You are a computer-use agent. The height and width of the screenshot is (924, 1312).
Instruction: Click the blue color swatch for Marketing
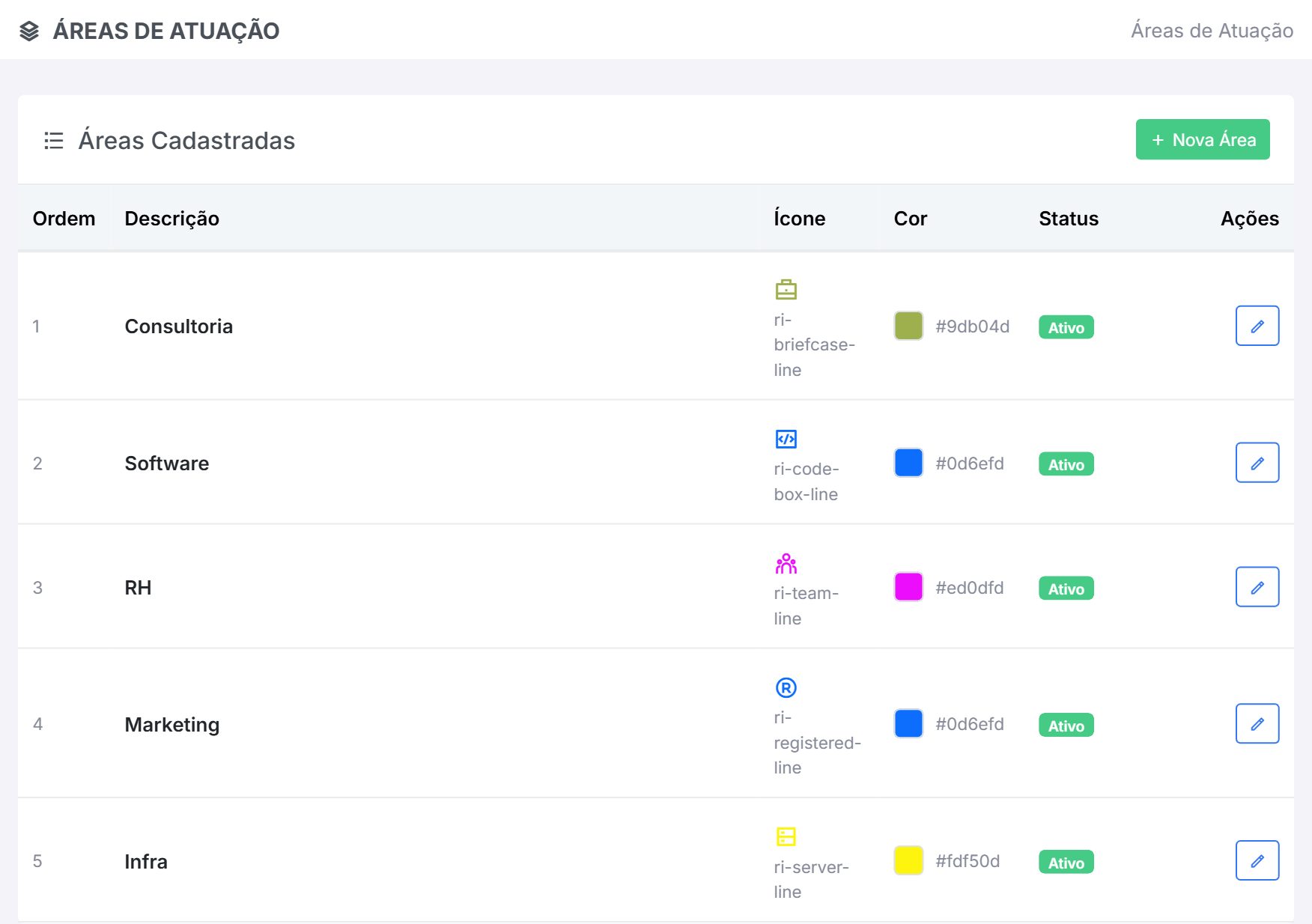908,724
